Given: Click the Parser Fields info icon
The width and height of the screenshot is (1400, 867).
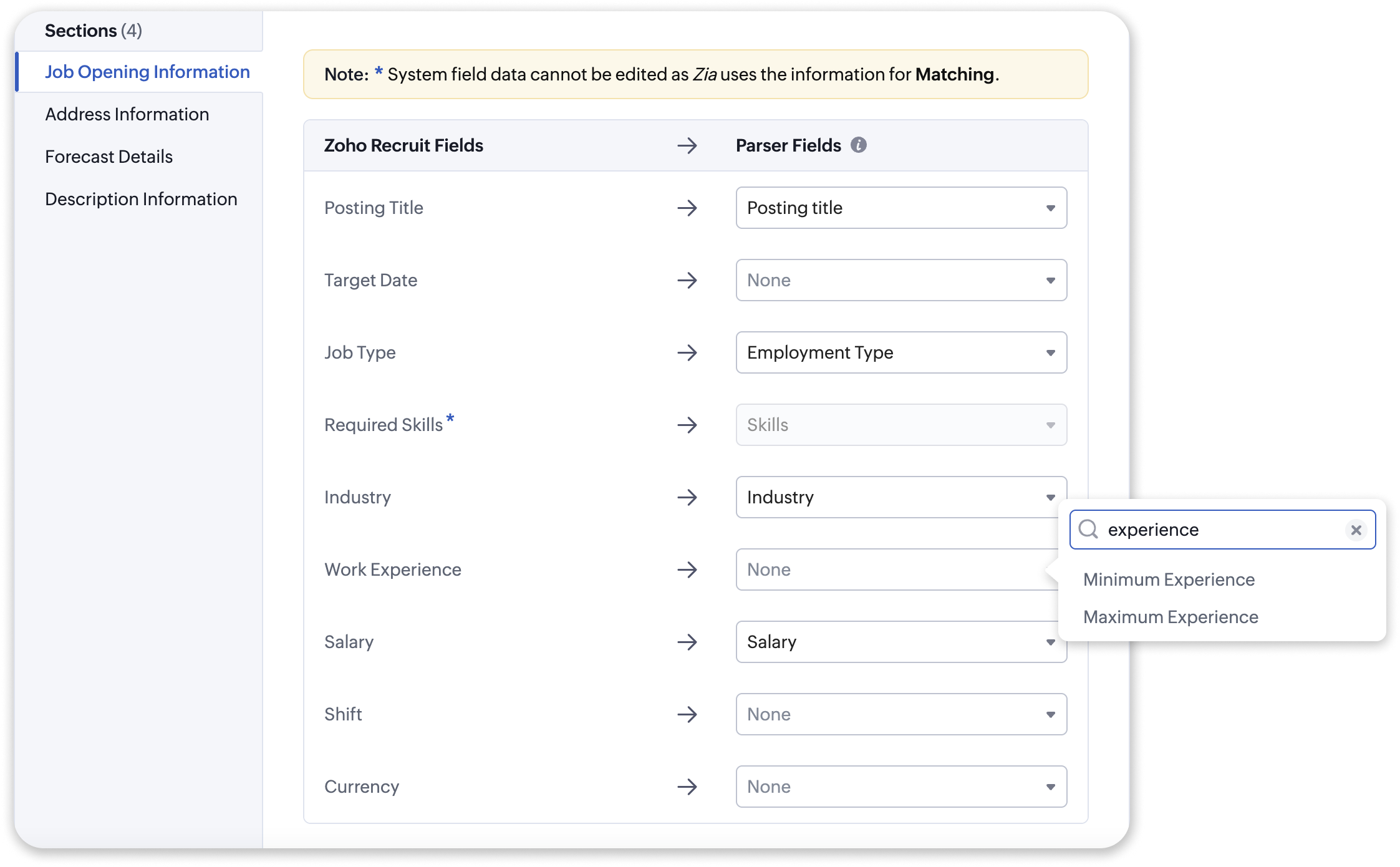Looking at the screenshot, I should click(859, 145).
